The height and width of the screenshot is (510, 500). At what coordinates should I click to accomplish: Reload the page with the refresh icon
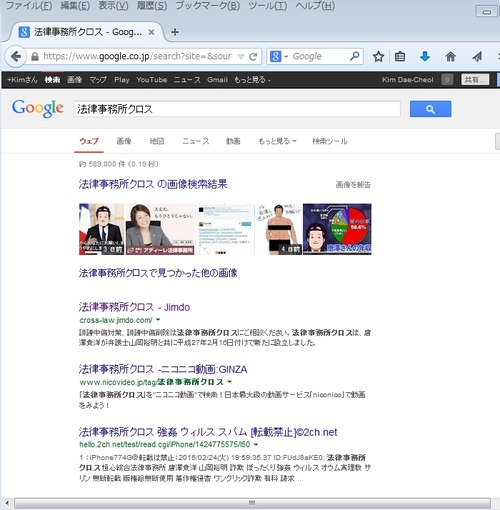253,56
